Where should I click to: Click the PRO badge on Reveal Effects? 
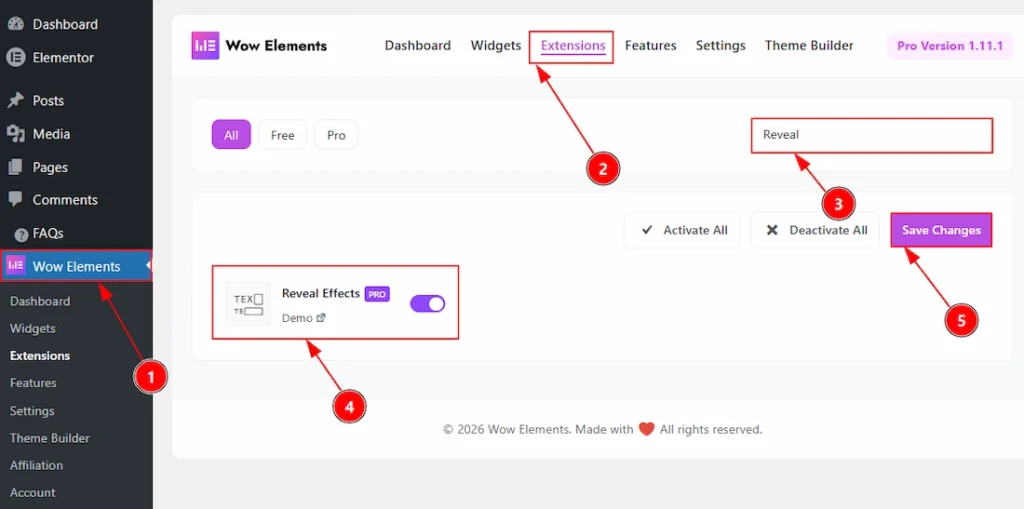pos(377,295)
